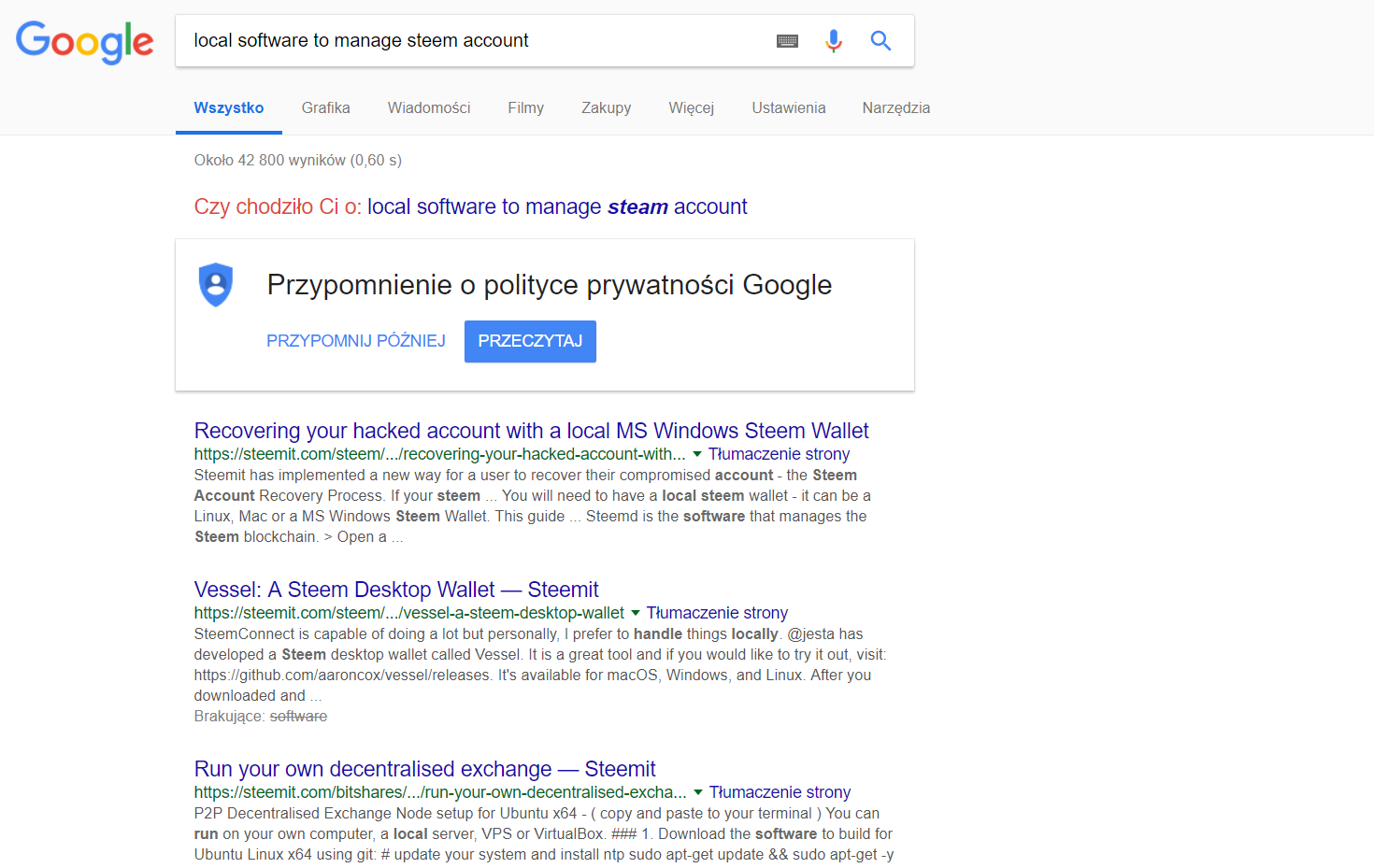Click the magnifier search button
1374x868 pixels.
point(880,40)
